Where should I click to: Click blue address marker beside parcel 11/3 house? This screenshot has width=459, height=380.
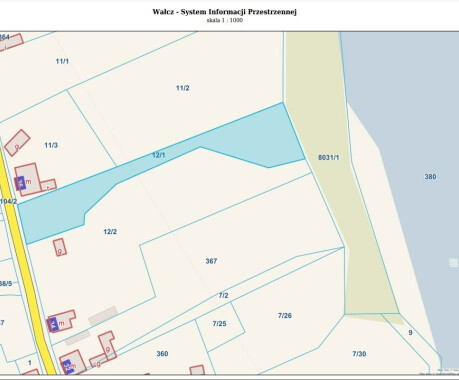20,183
